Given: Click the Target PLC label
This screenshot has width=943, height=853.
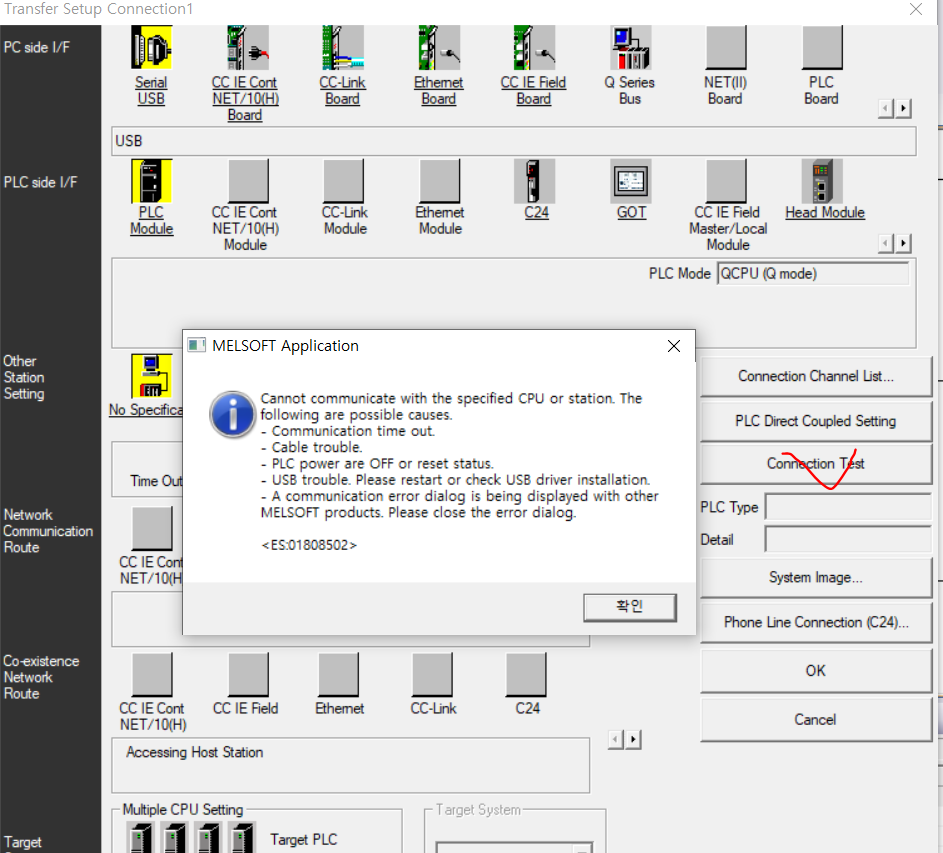Looking at the screenshot, I should coord(304,839).
